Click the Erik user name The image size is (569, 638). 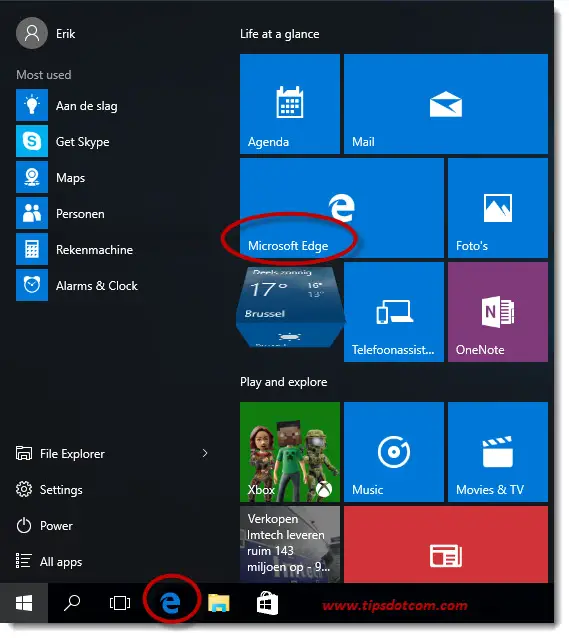[66, 34]
